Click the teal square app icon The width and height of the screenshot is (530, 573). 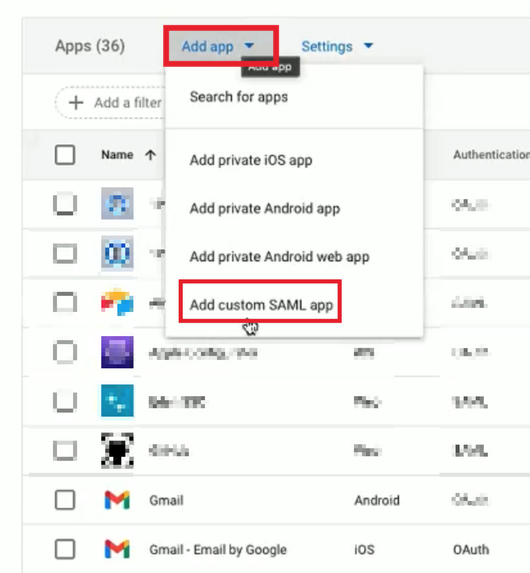(x=117, y=401)
